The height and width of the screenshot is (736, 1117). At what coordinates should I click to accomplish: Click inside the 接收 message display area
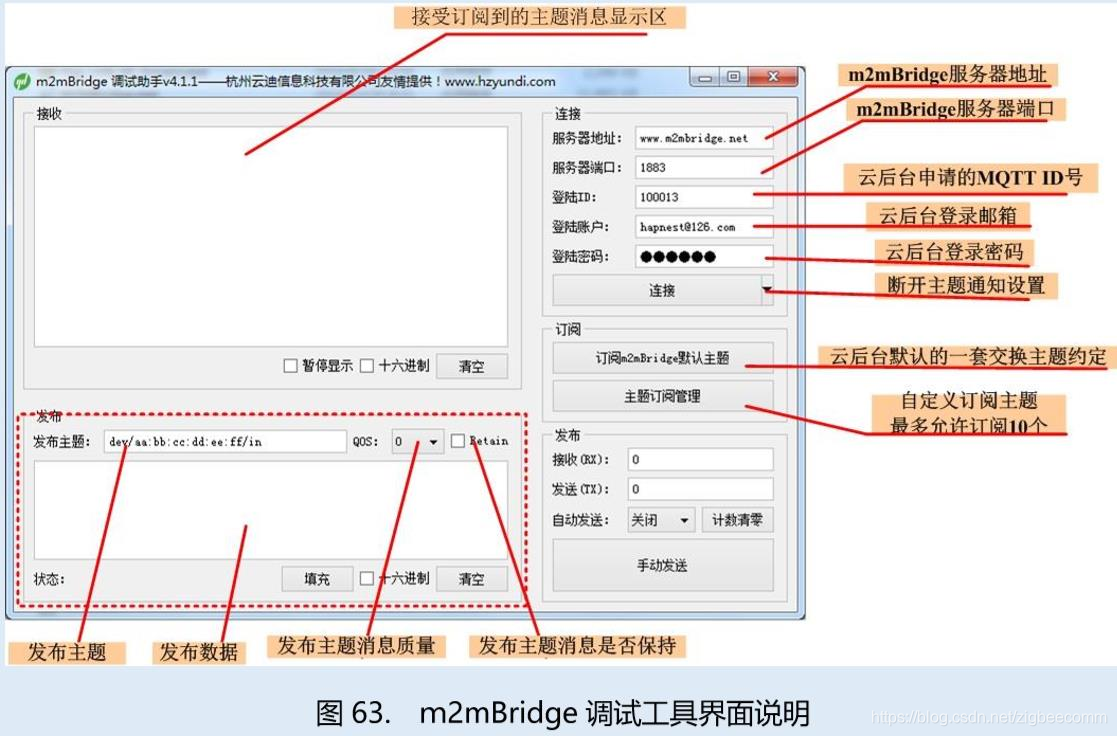tap(271, 237)
